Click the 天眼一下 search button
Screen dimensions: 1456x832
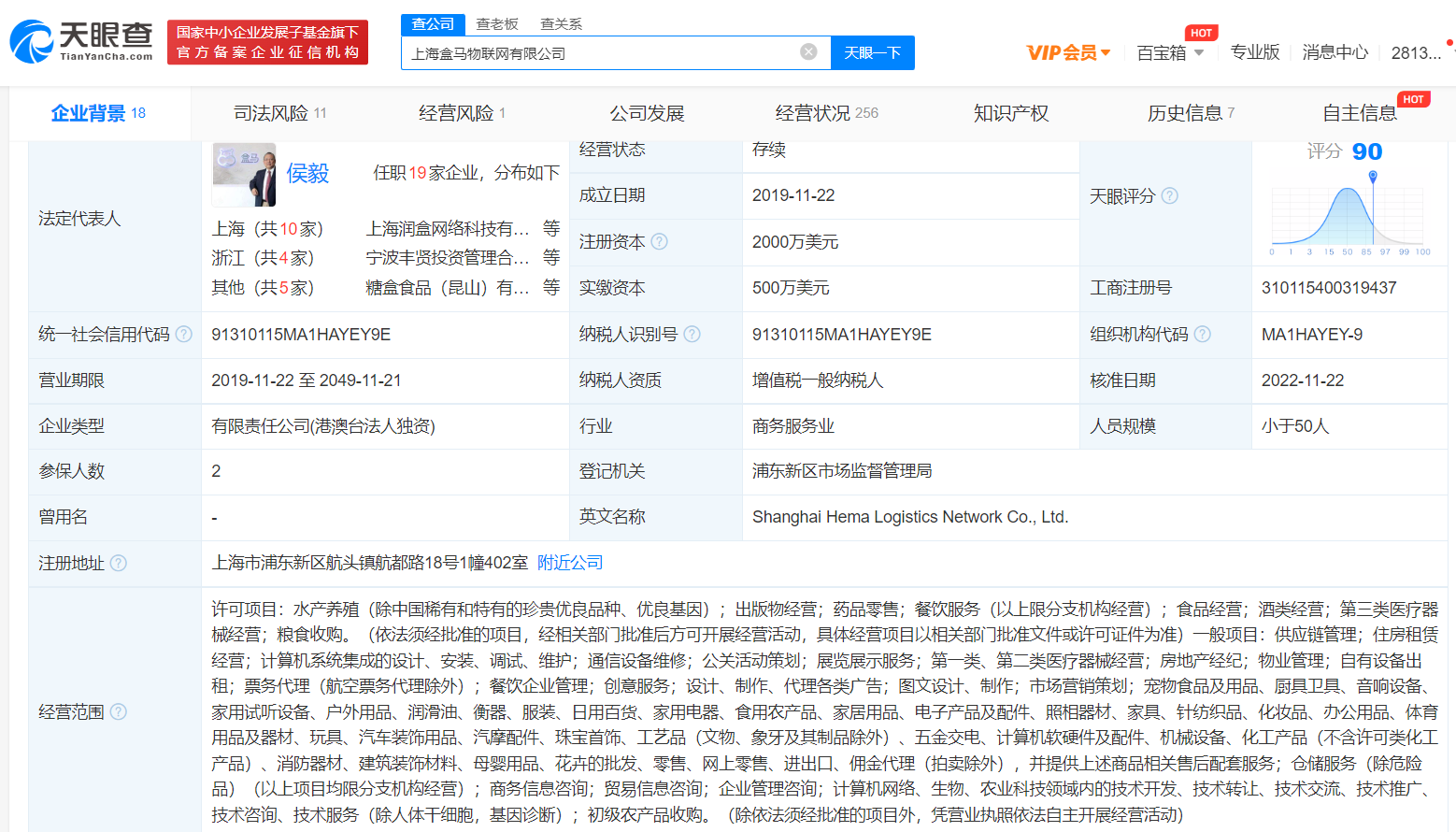coord(873,52)
